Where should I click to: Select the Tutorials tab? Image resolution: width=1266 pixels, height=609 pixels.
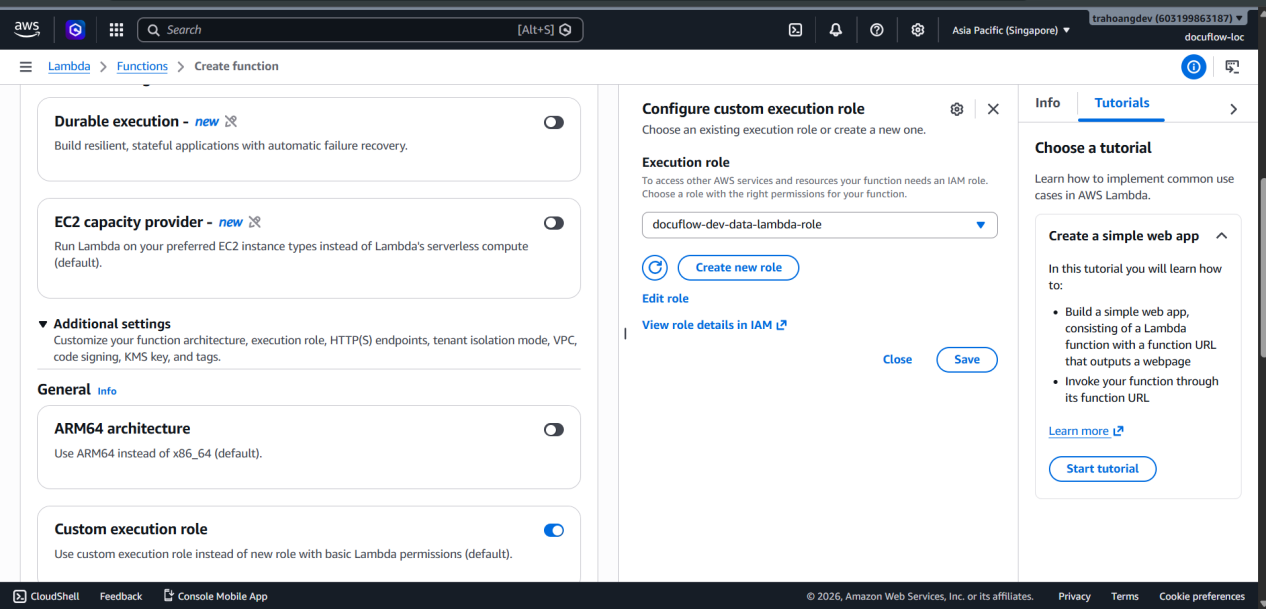[1122, 103]
